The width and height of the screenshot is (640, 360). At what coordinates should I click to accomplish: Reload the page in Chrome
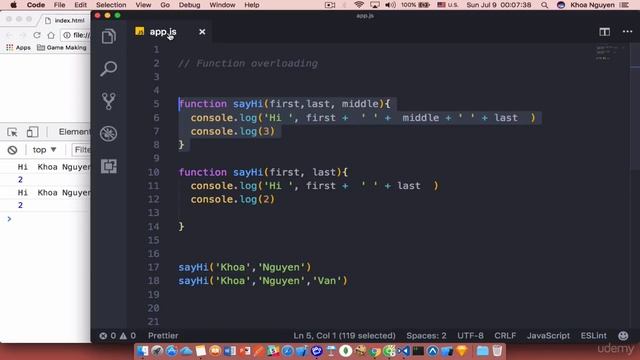tap(37, 35)
